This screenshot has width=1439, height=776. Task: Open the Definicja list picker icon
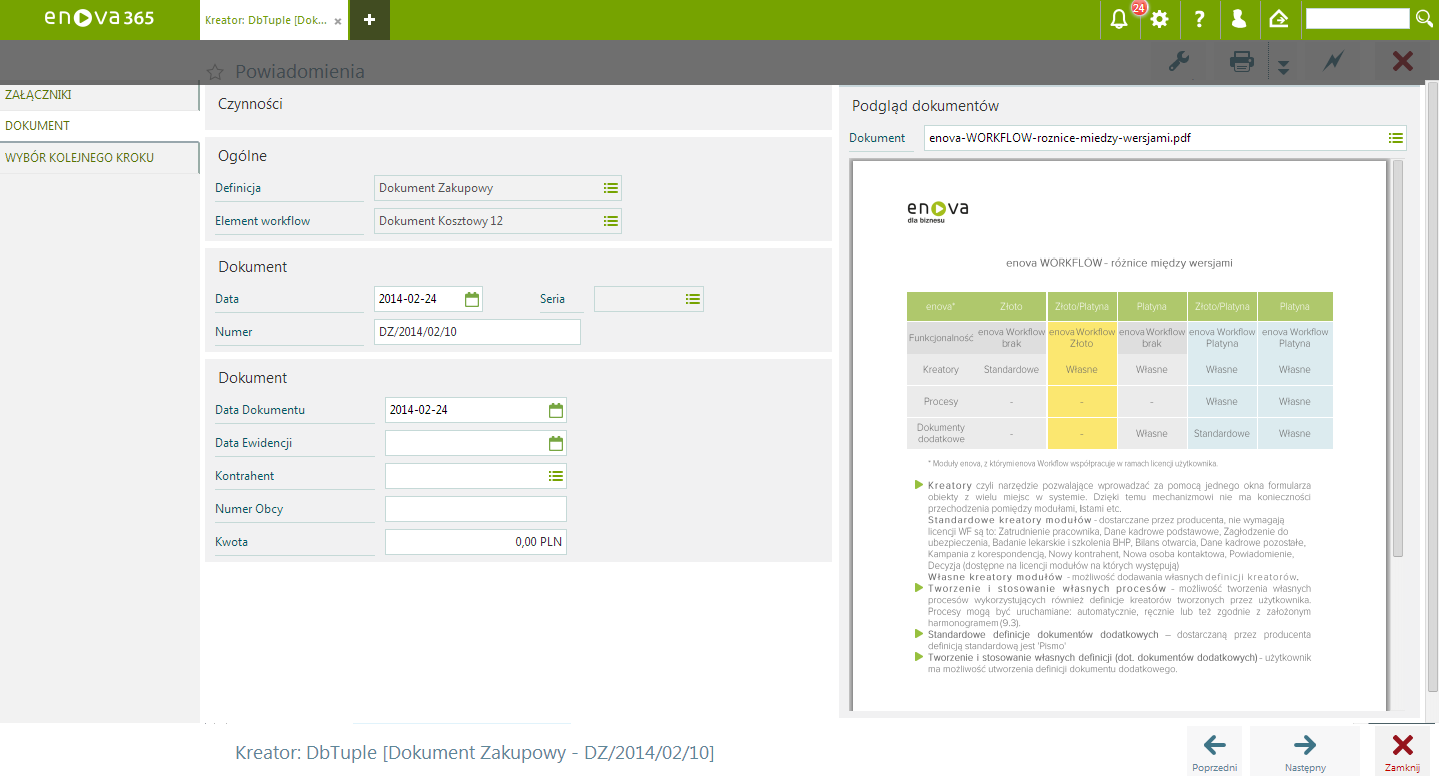coord(611,187)
